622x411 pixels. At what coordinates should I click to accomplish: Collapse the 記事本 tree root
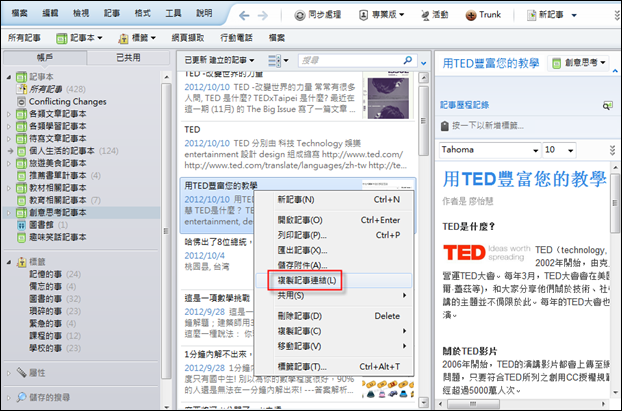9,77
